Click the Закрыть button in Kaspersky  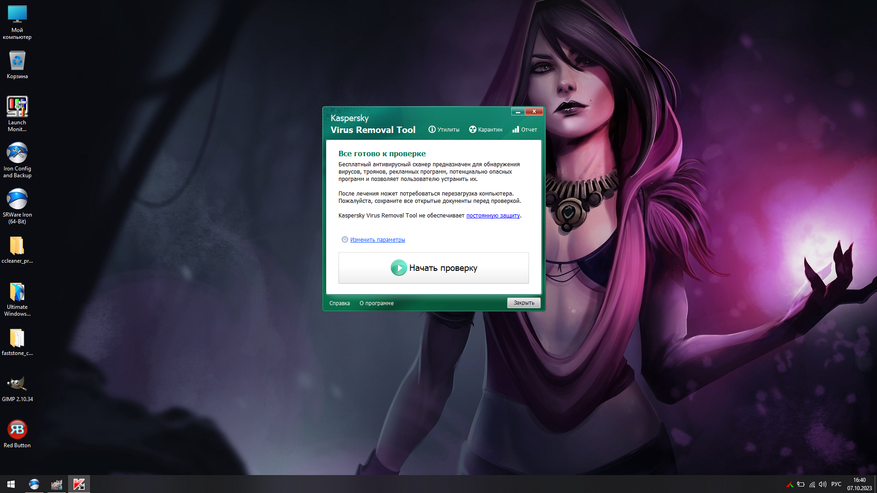[x=524, y=303]
